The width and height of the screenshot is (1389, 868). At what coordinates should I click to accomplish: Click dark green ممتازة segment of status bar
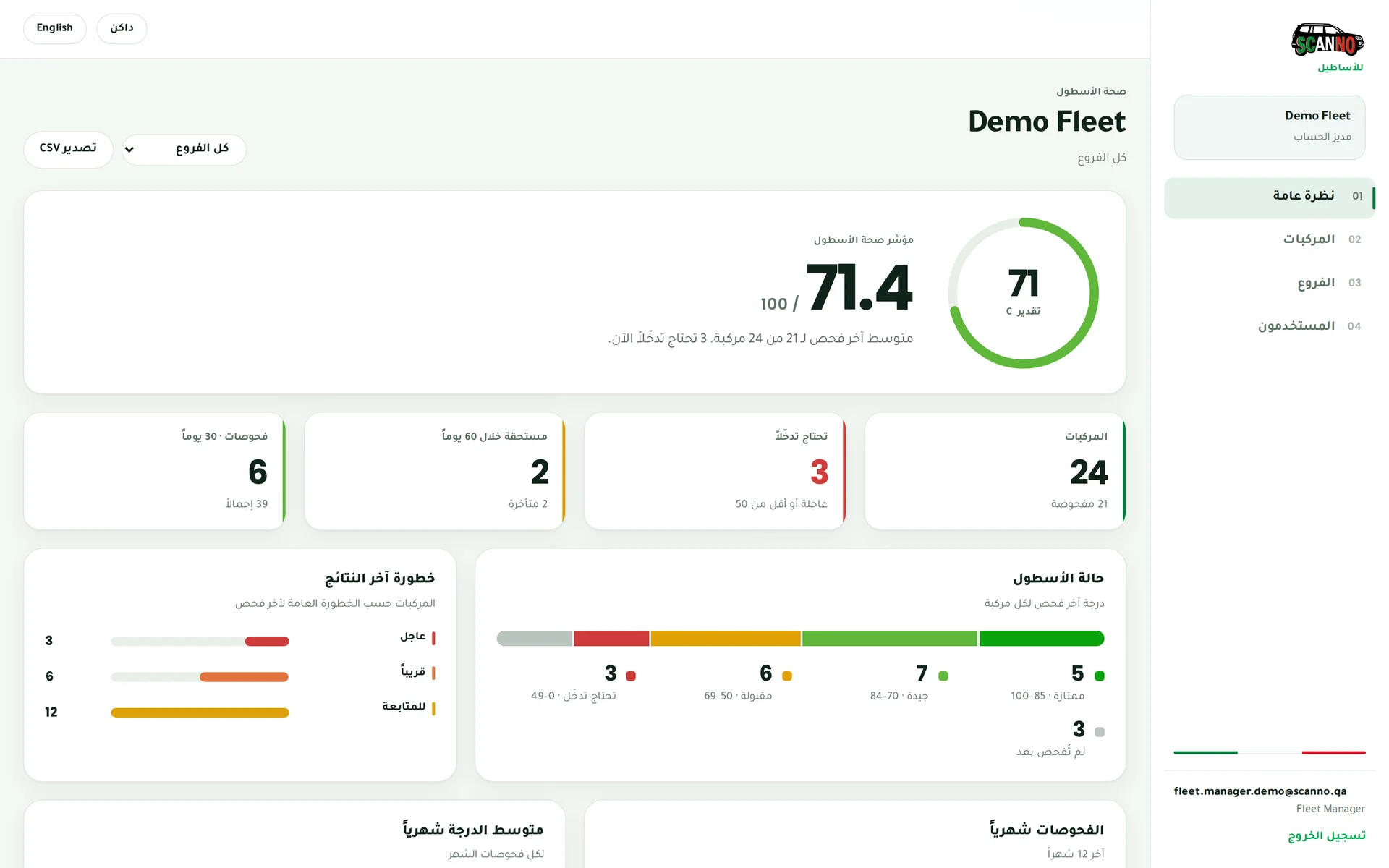(x=1042, y=639)
